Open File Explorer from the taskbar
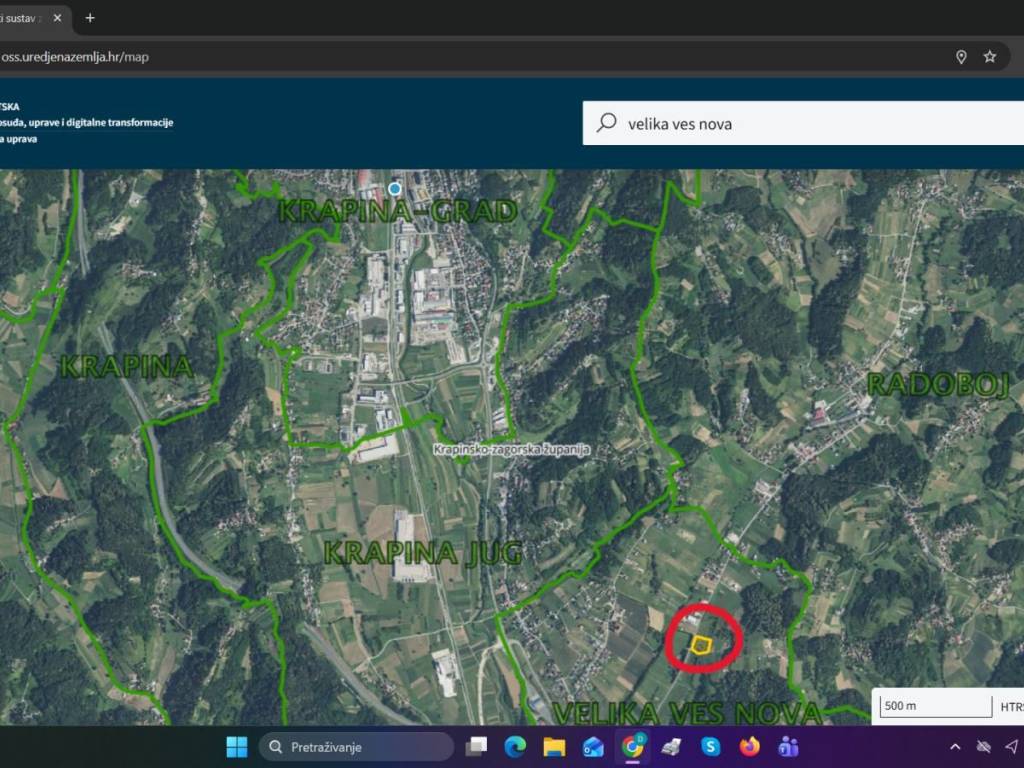Viewport: 1024px width, 768px height. click(554, 747)
